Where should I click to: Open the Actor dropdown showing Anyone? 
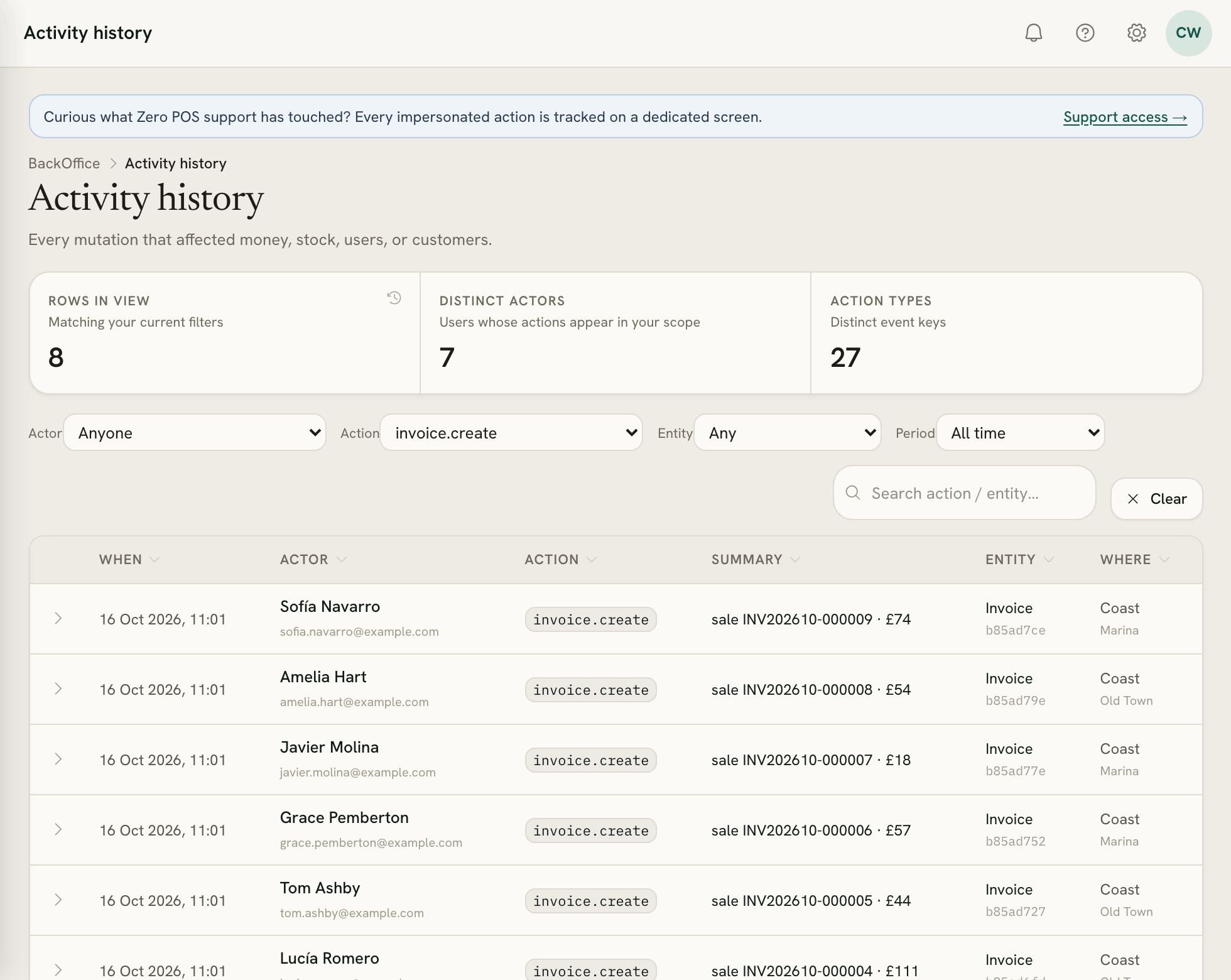click(x=195, y=432)
